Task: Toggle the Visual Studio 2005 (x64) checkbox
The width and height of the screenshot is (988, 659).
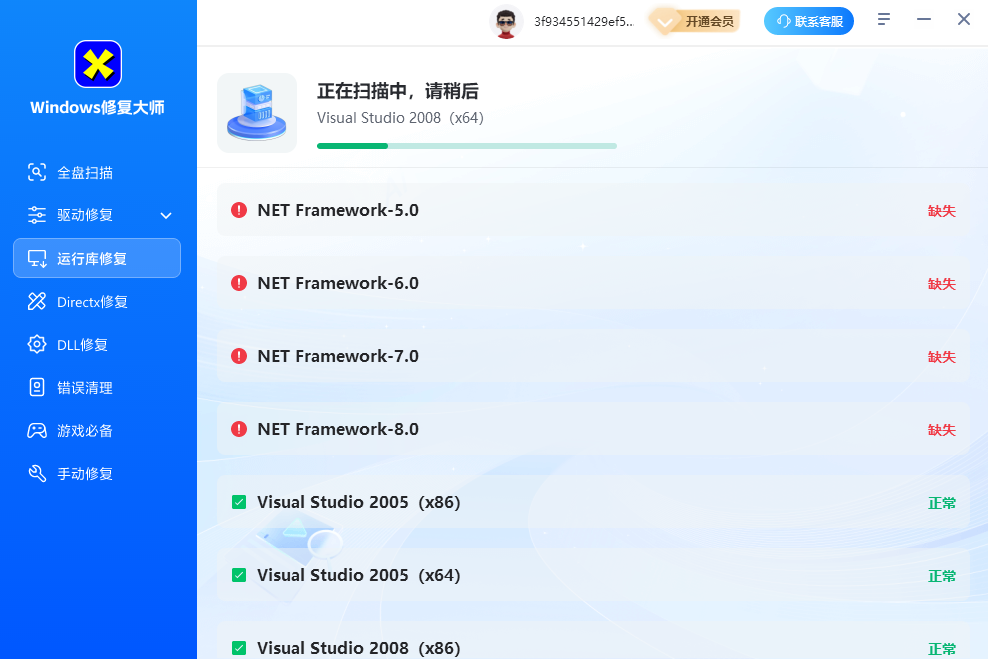Action: 239,575
